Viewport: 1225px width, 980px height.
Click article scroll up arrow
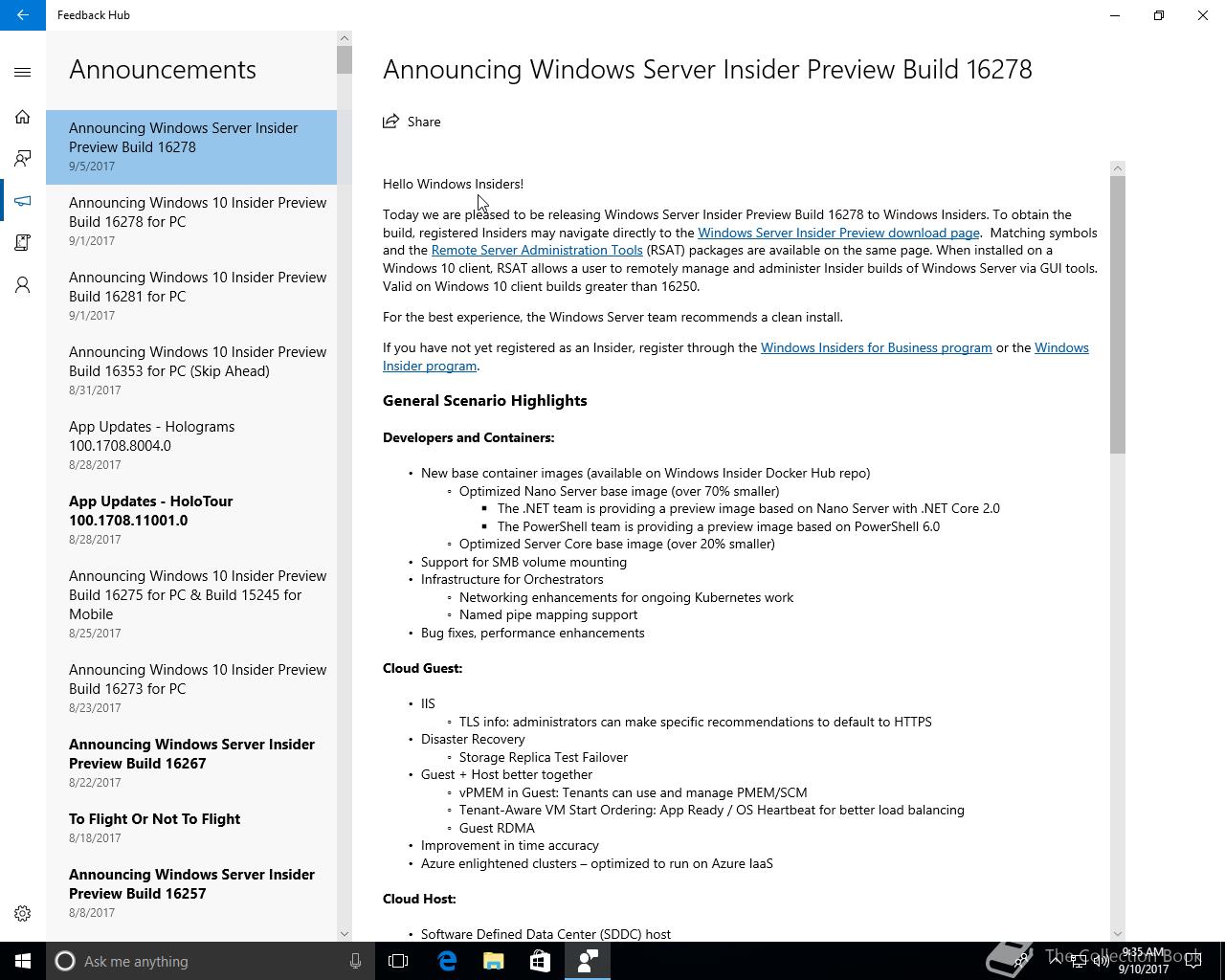point(1118,168)
